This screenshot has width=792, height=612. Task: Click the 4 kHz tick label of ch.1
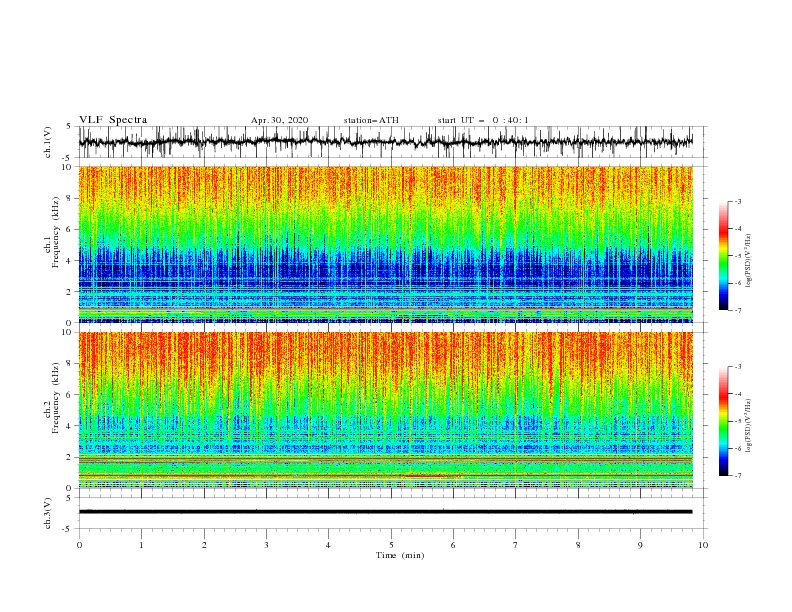click(70, 261)
